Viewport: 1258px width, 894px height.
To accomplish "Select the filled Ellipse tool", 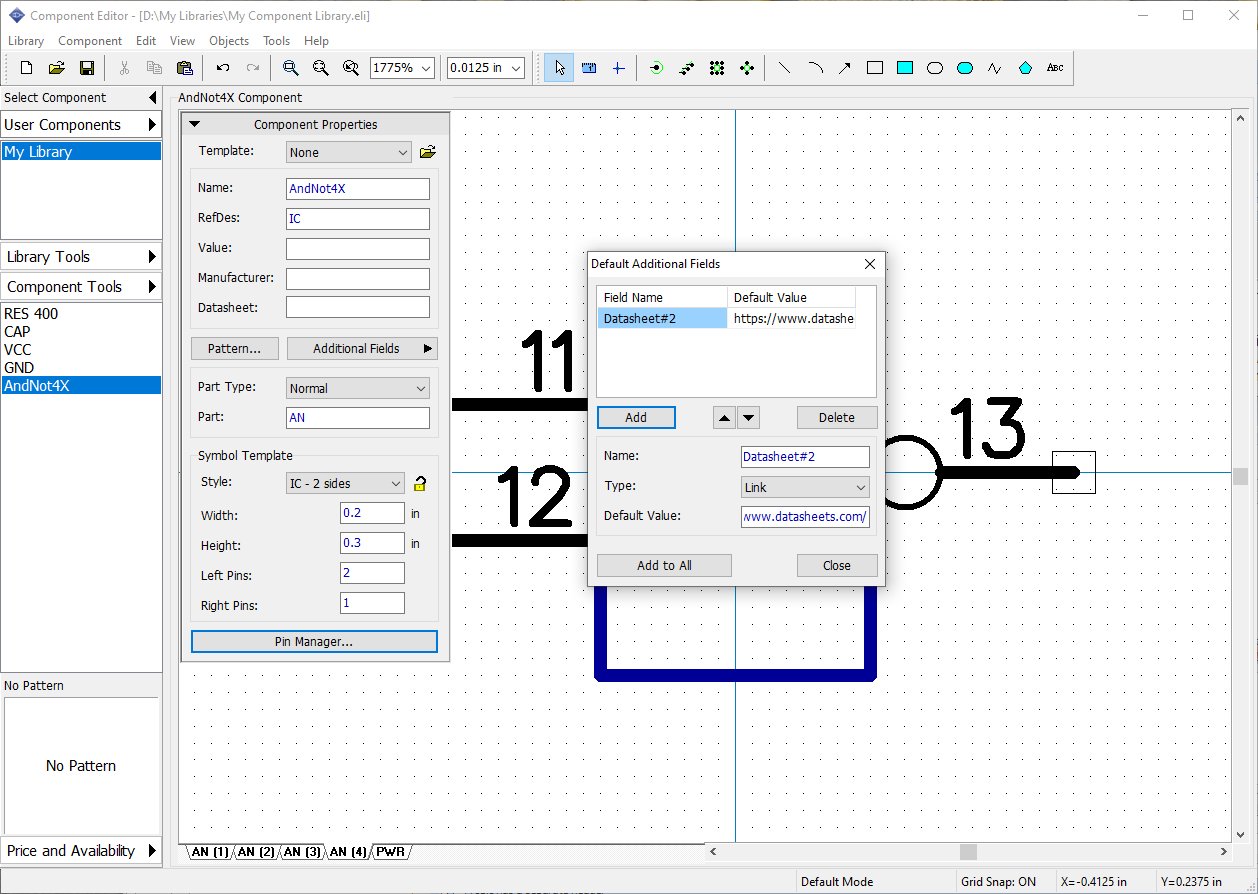I will pos(965,68).
